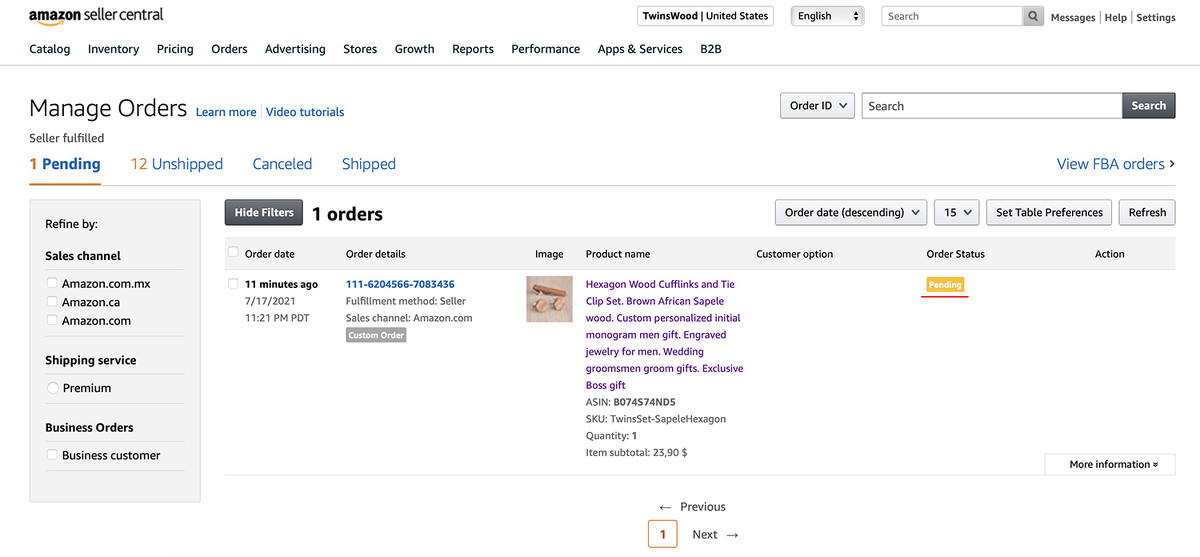Click the 11 minutes ago order date
The height and width of the screenshot is (557, 1200).
pyautogui.click(x=281, y=284)
